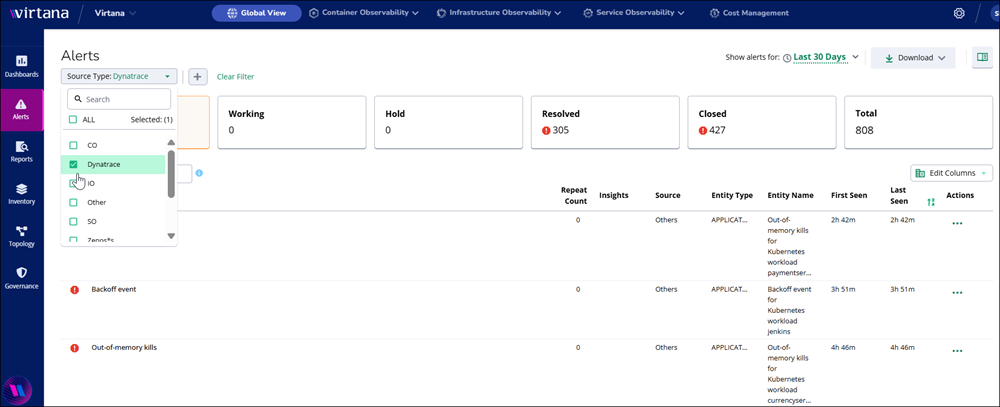Check the ALL checkbox

point(73,119)
